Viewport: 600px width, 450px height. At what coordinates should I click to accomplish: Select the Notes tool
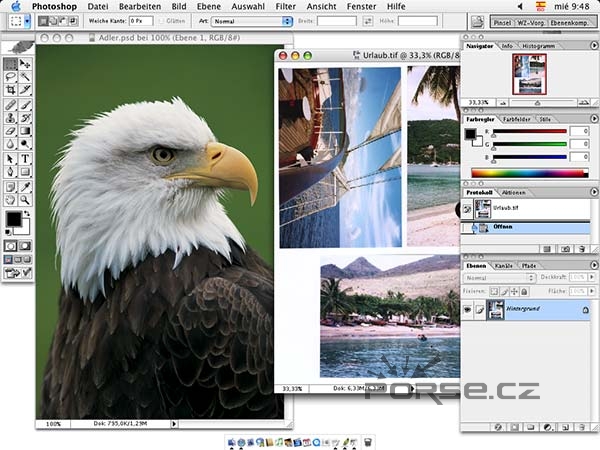pos(10,187)
